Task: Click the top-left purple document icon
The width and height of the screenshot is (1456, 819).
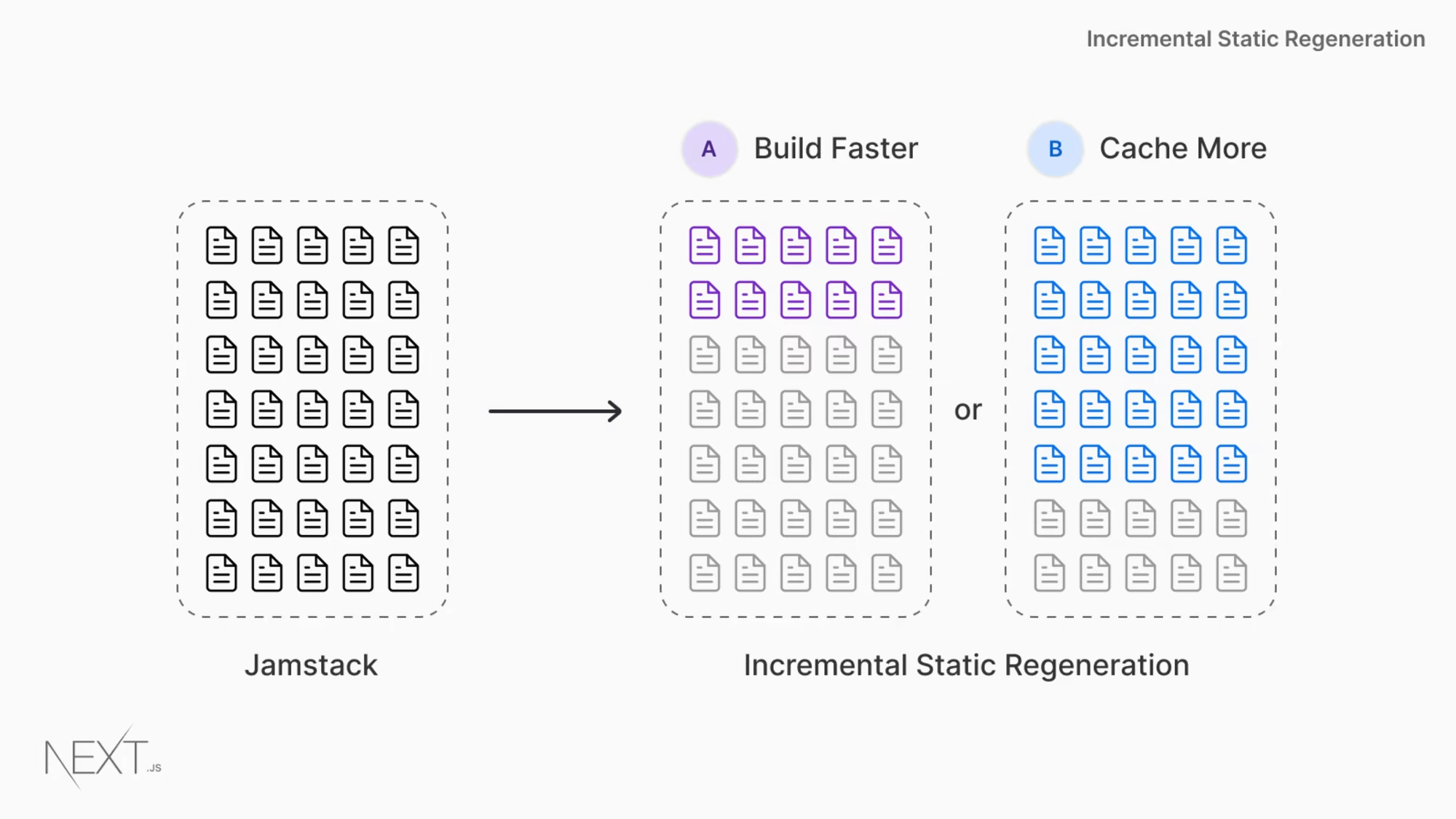Action: (x=704, y=245)
